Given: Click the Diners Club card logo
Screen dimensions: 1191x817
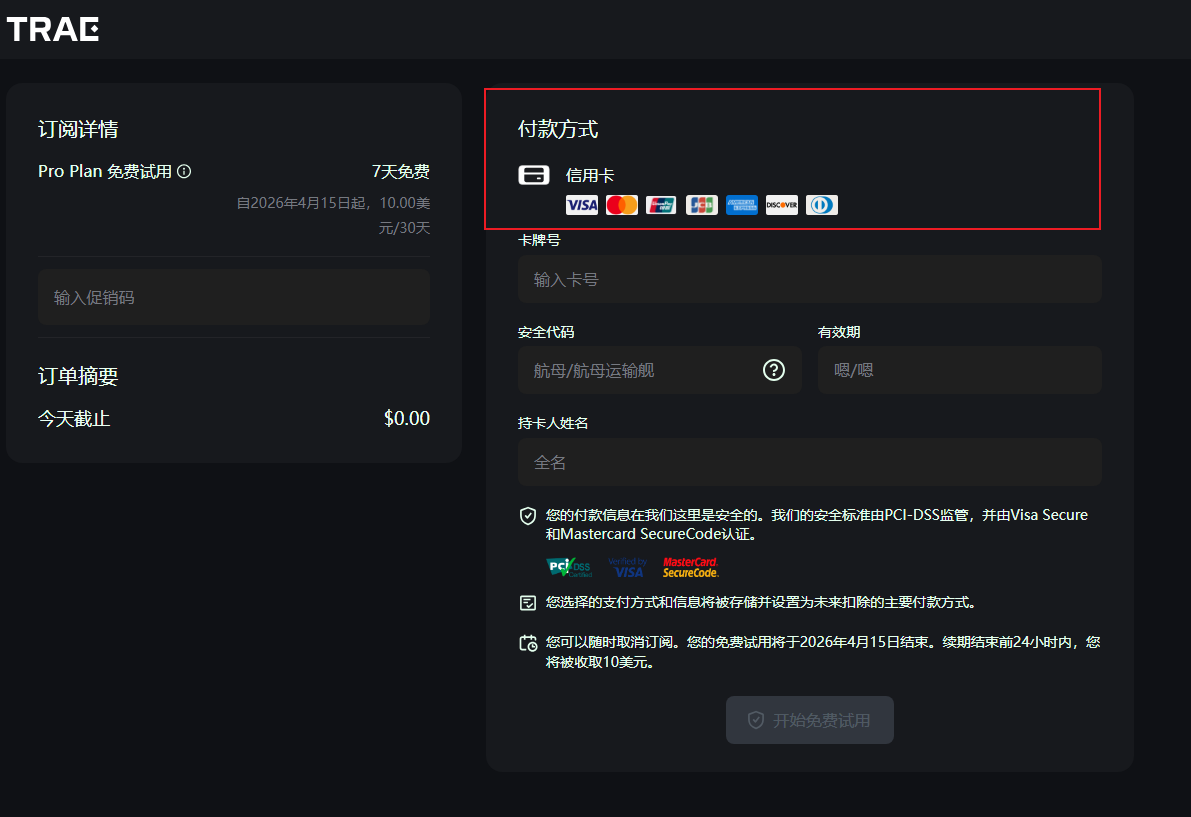Looking at the screenshot, I should (x=821, y=205).
